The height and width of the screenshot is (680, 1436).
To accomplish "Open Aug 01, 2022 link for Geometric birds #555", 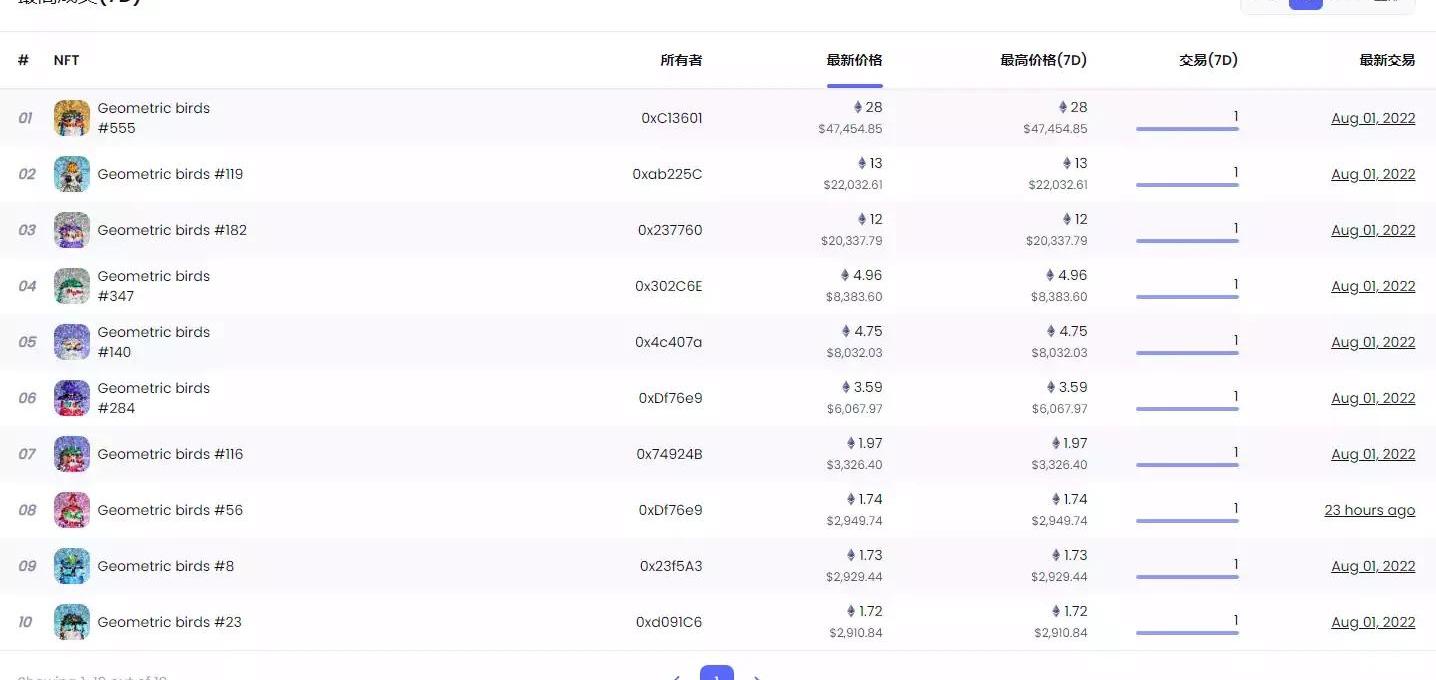I will click(1373, 118).
